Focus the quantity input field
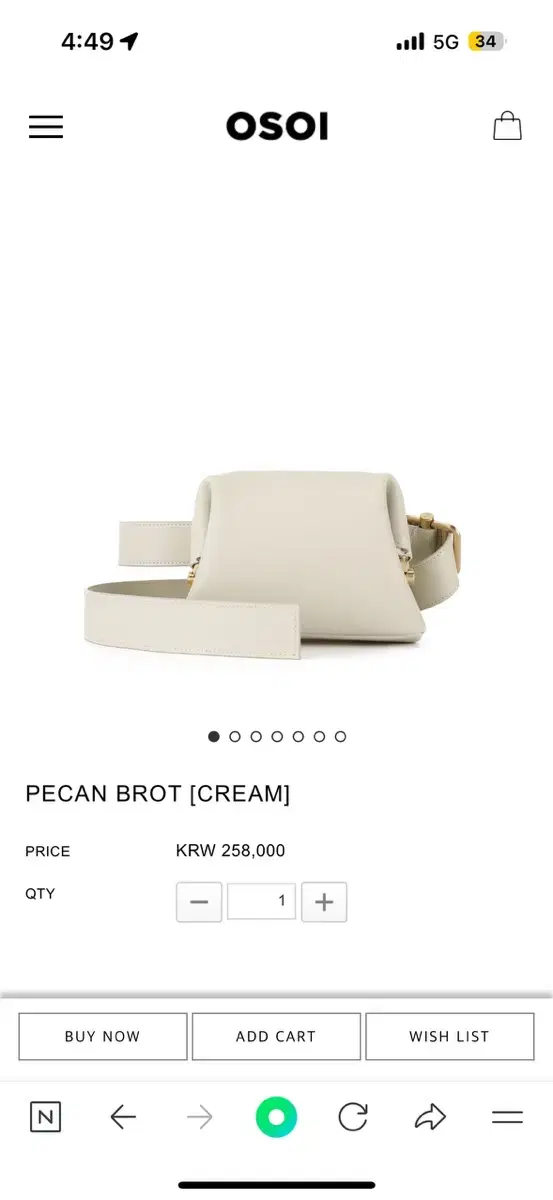553x1200 pixels. pyautogui.click(x=261, y=901)
